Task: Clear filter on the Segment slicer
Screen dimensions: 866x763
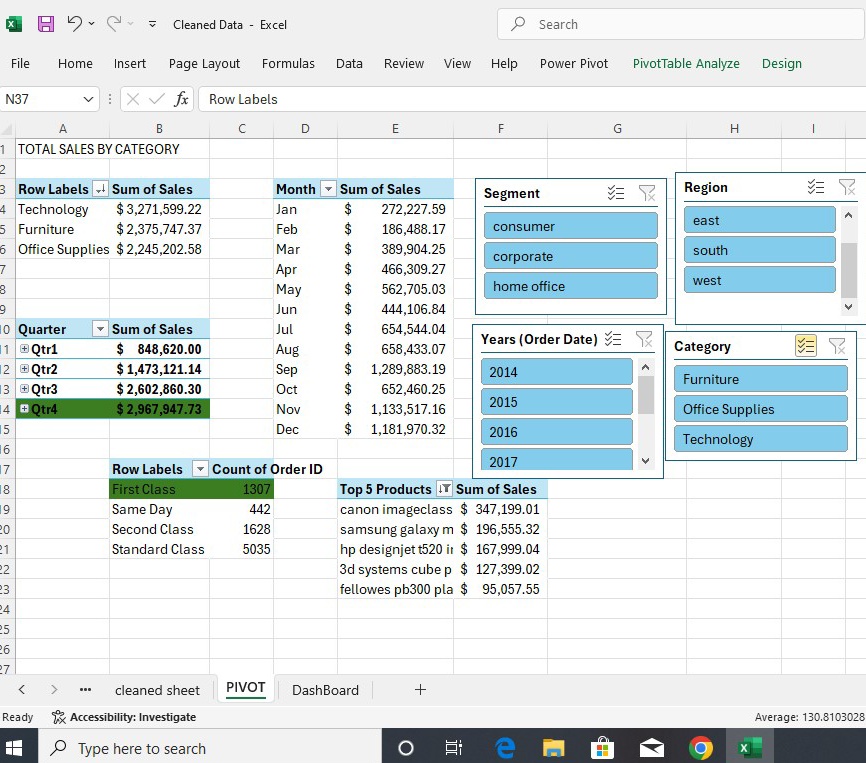Action: click(x=647, y=193)
